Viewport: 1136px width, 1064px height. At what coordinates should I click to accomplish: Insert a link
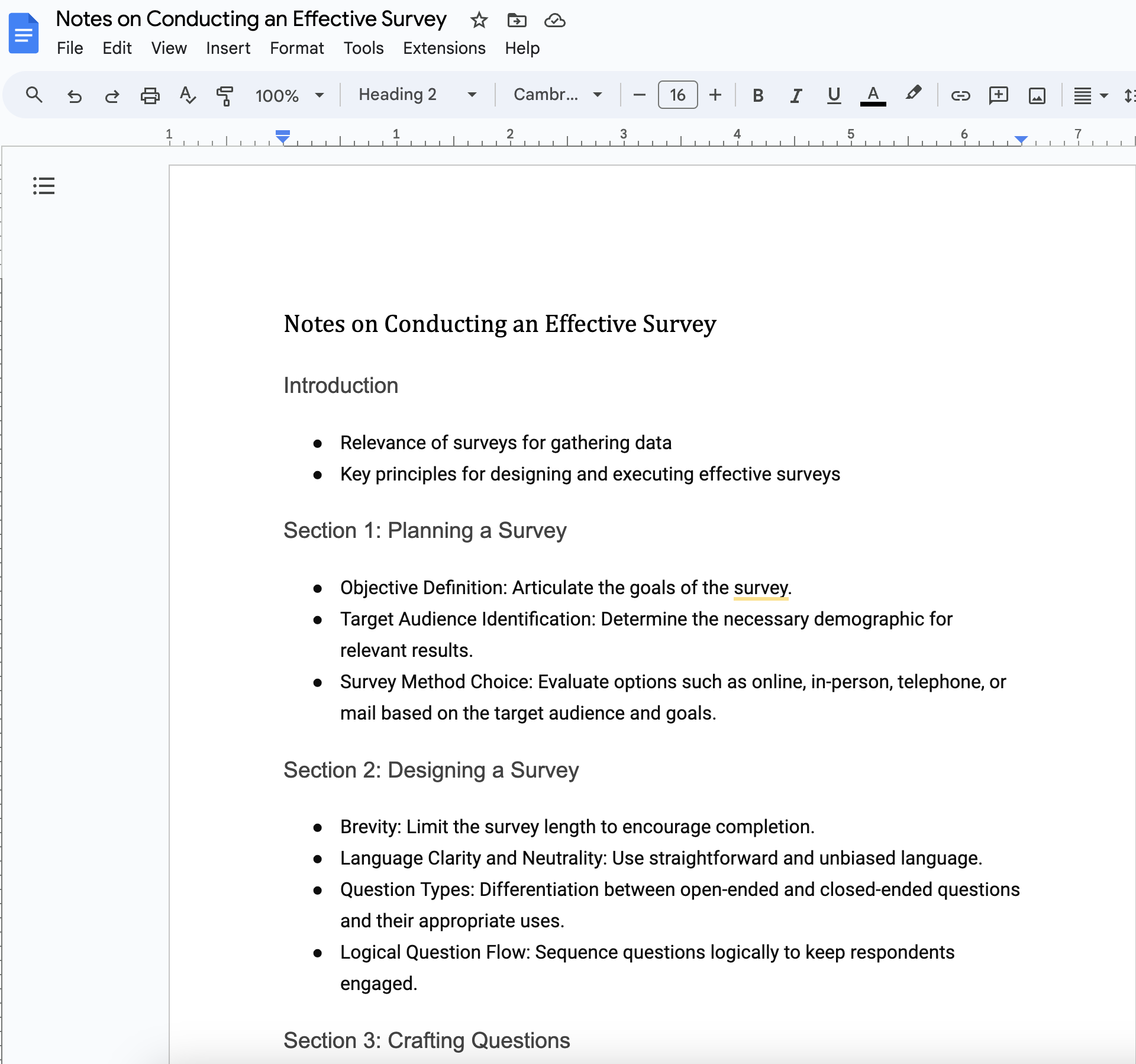[x=960, y=95]
